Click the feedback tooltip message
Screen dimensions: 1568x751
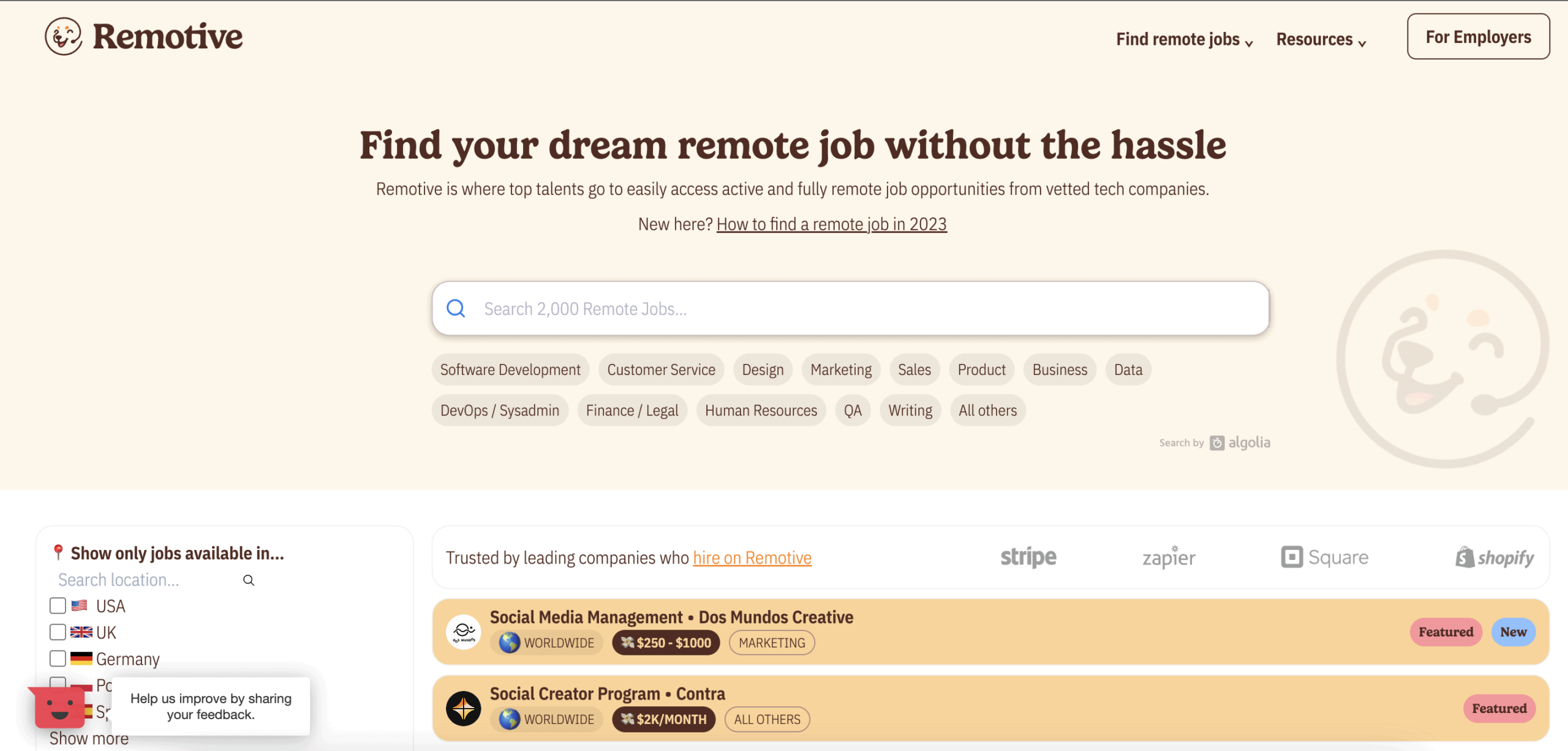coord(211,706)
